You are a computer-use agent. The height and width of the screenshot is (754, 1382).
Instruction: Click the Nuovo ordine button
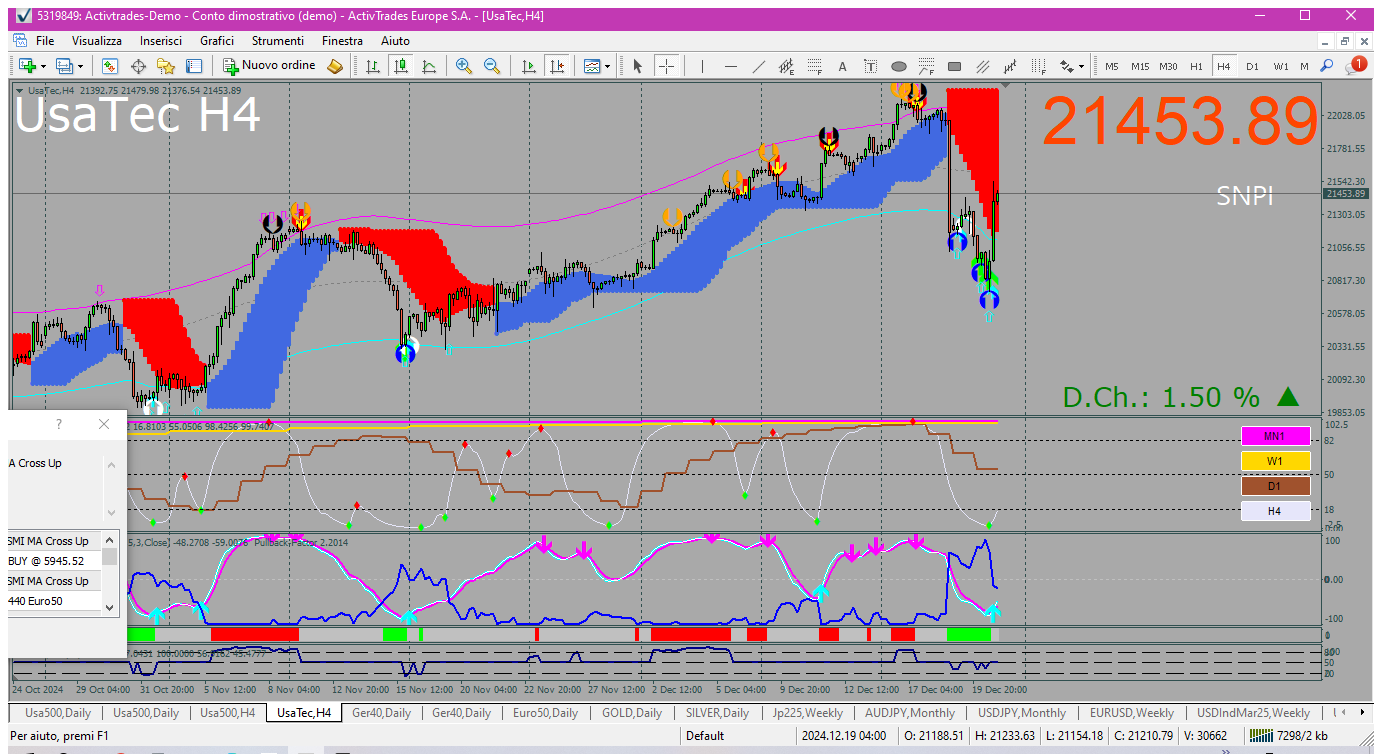pos(270,66)
